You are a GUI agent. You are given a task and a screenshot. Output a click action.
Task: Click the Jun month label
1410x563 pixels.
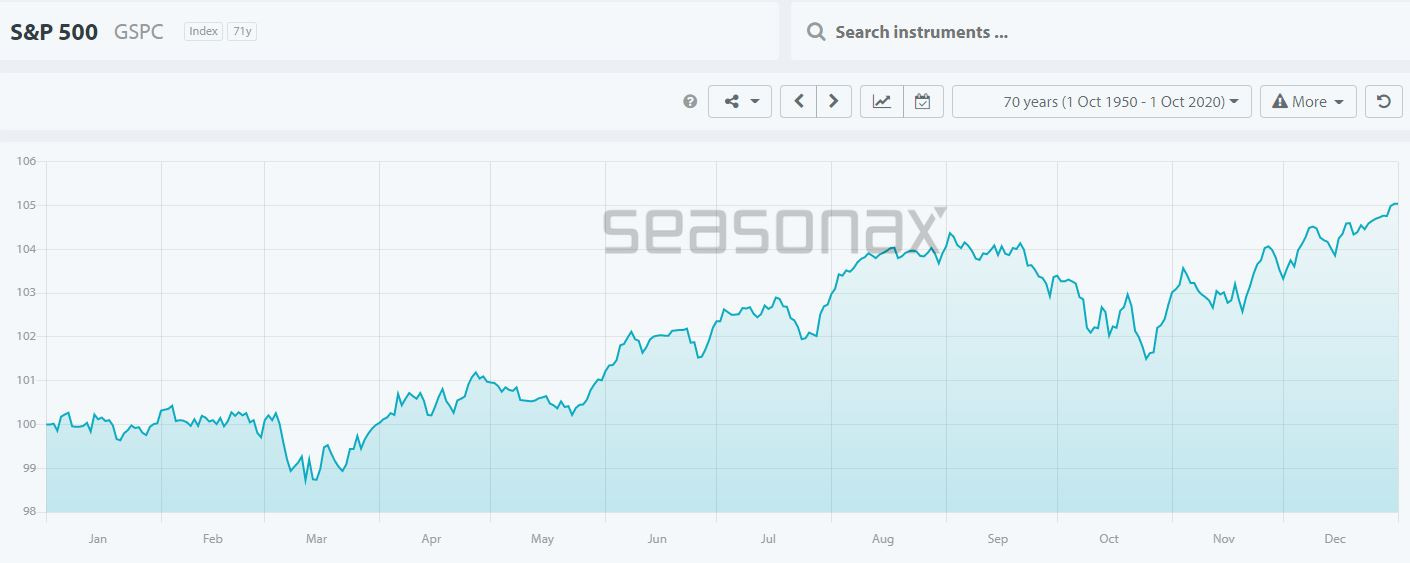click(657, 539)
